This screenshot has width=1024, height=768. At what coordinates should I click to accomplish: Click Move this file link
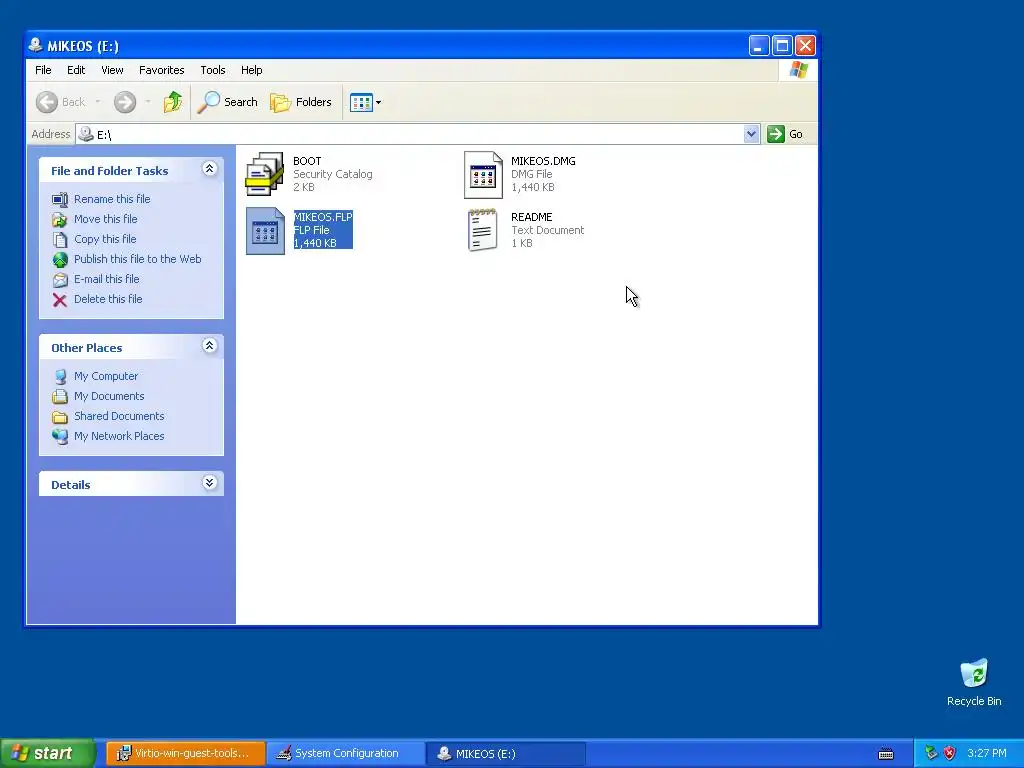tap(105, 219)
